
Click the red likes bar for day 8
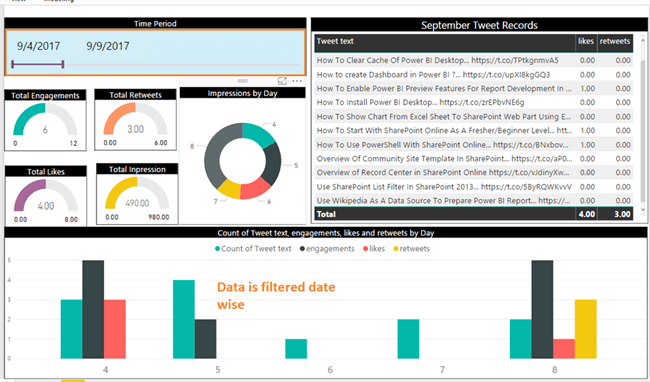tap(564, 349)
